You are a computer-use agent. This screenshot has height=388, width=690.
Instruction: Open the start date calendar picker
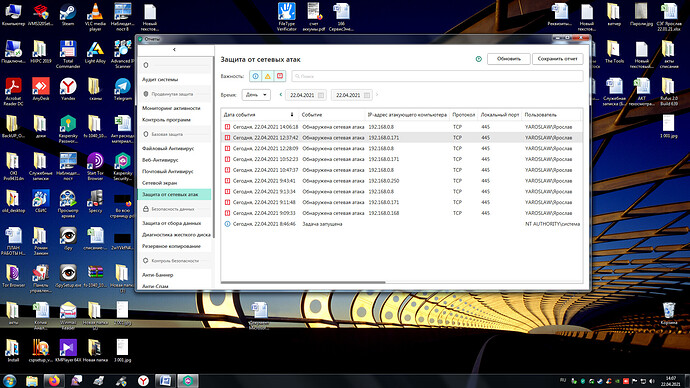[321, 95]
